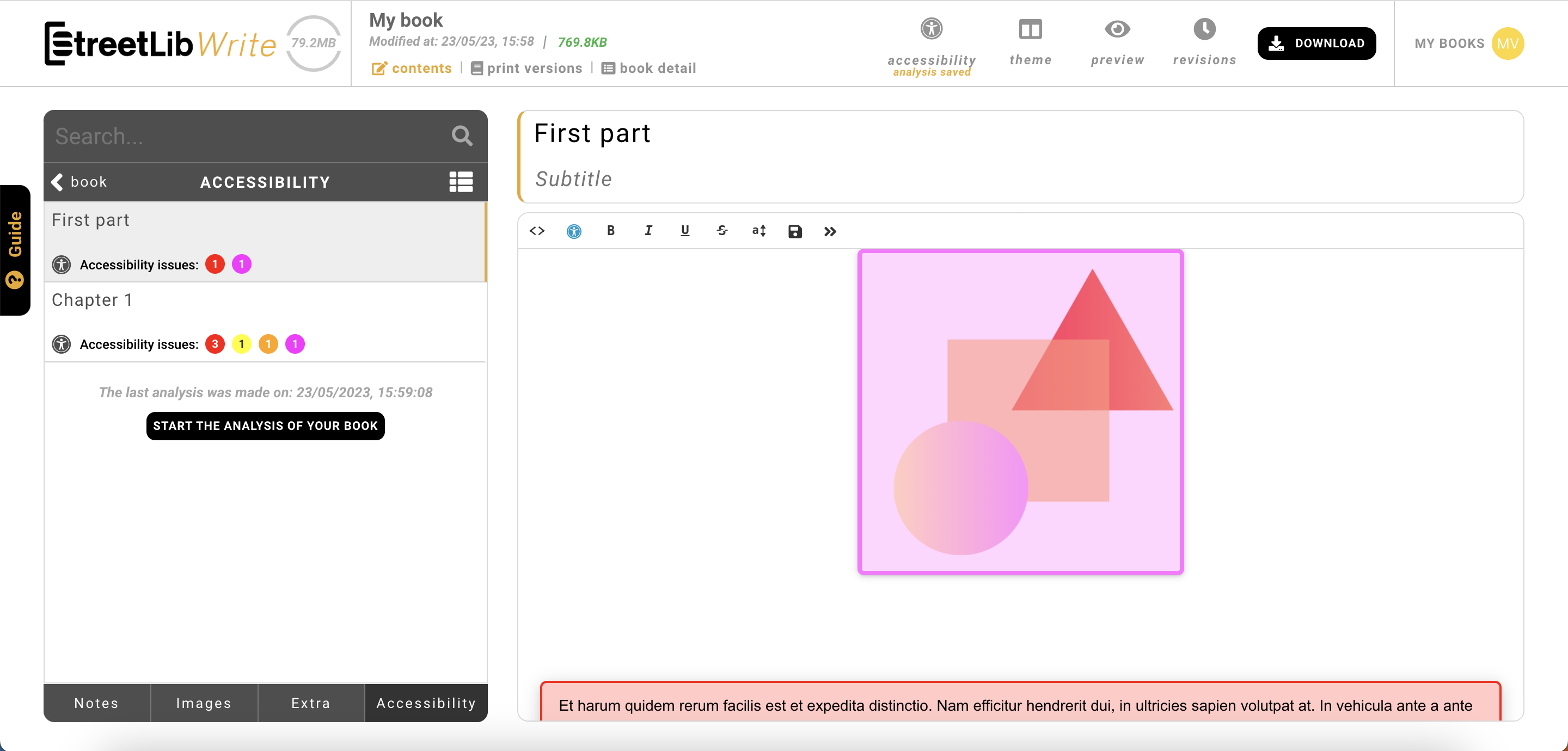The width and height of the screenshot is (1568, 751).
Task: Go back to book with chevron
Action: (58, 181)
